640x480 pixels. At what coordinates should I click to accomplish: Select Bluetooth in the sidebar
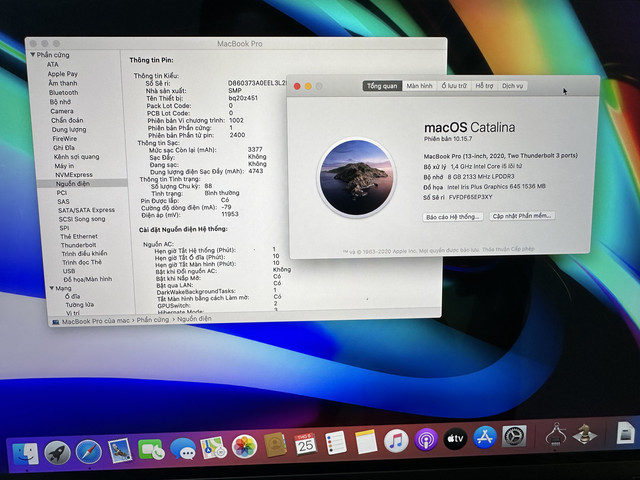[x=63, y=93]
